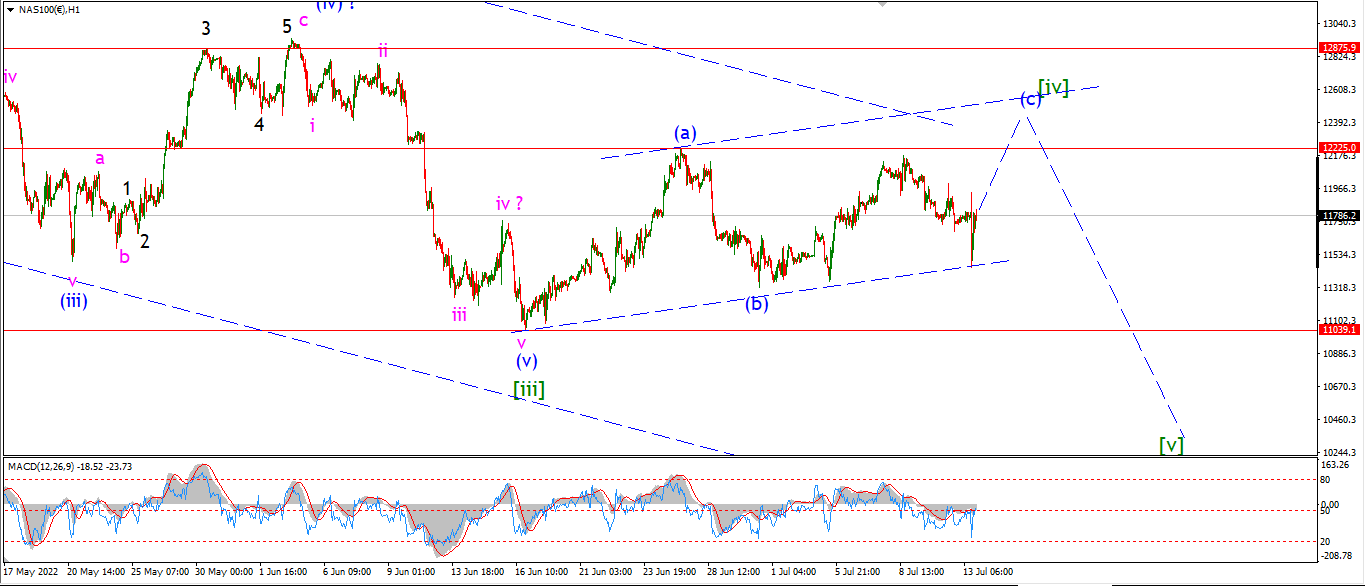The width and height of the screenshot is (1365, 586).
Task: Select the blue (c) wave label
Action: tap(1031, 99)
